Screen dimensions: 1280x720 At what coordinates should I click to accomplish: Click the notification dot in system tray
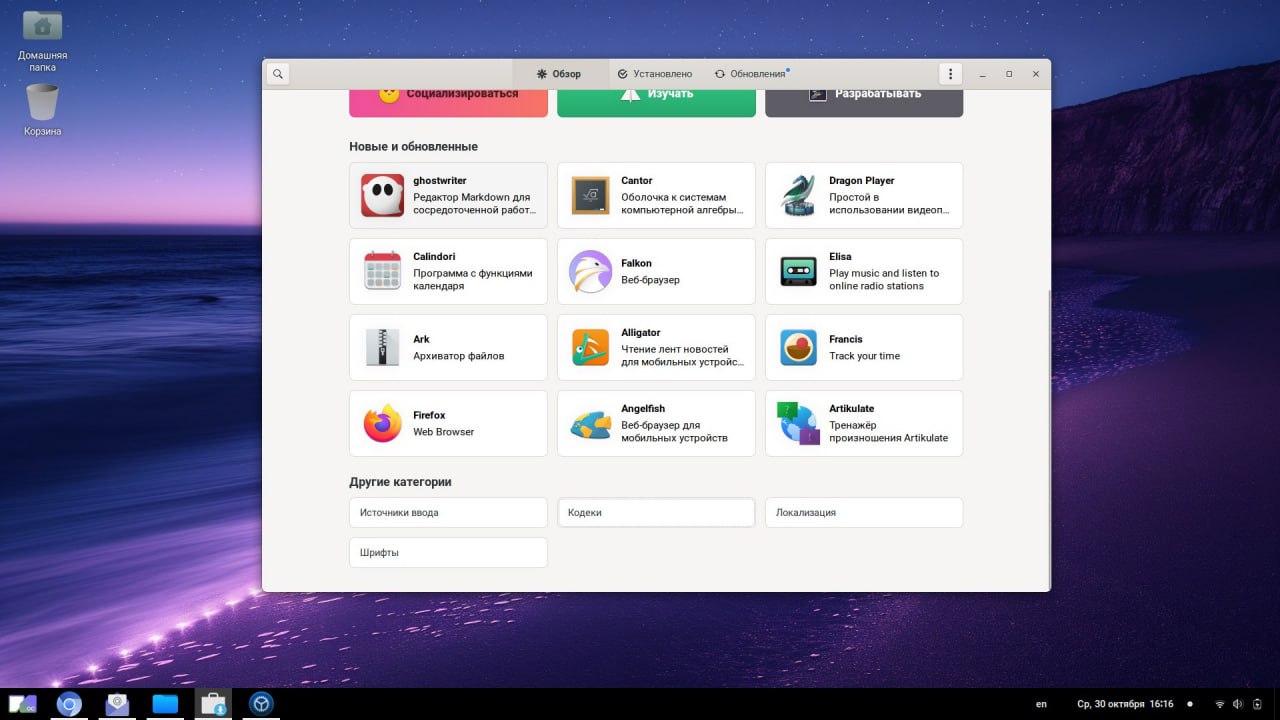(x=1189, y=704)
